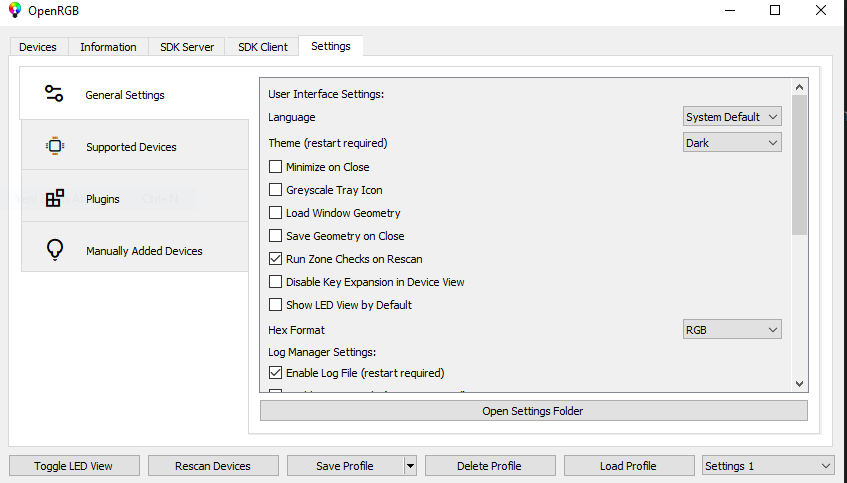
Task: Click the Supported Devices chip icon
Action: (x=55, y=146)
